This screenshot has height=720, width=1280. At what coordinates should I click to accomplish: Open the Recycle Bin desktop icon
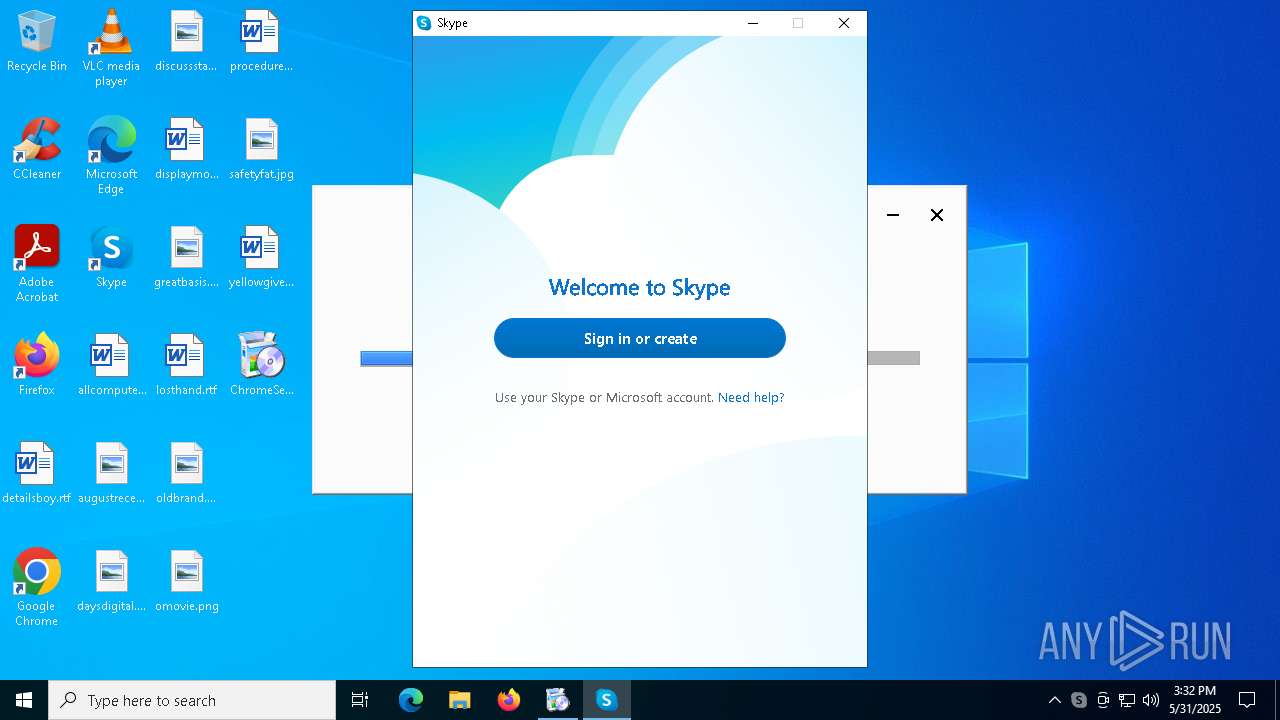tap(37, 42)
